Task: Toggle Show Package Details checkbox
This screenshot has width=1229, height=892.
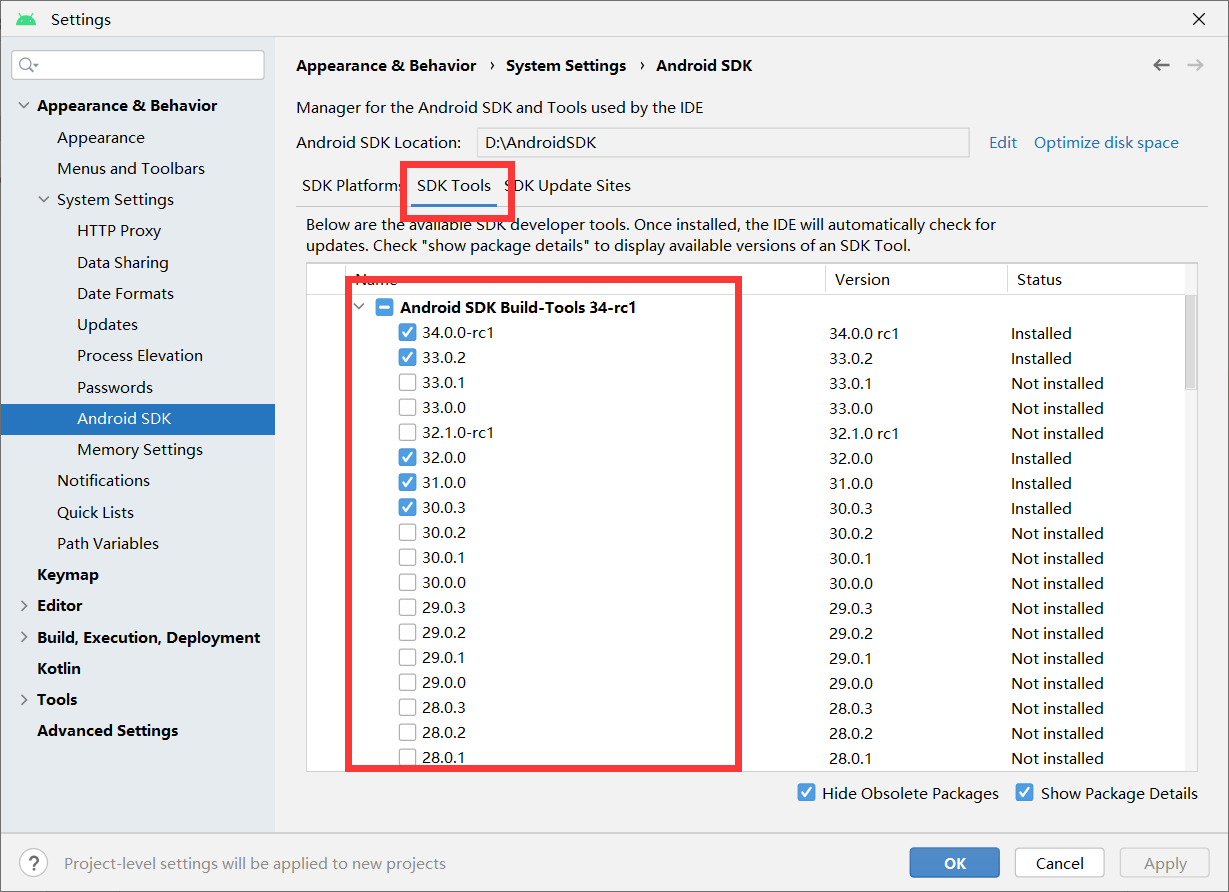Action: point(1024,793)
